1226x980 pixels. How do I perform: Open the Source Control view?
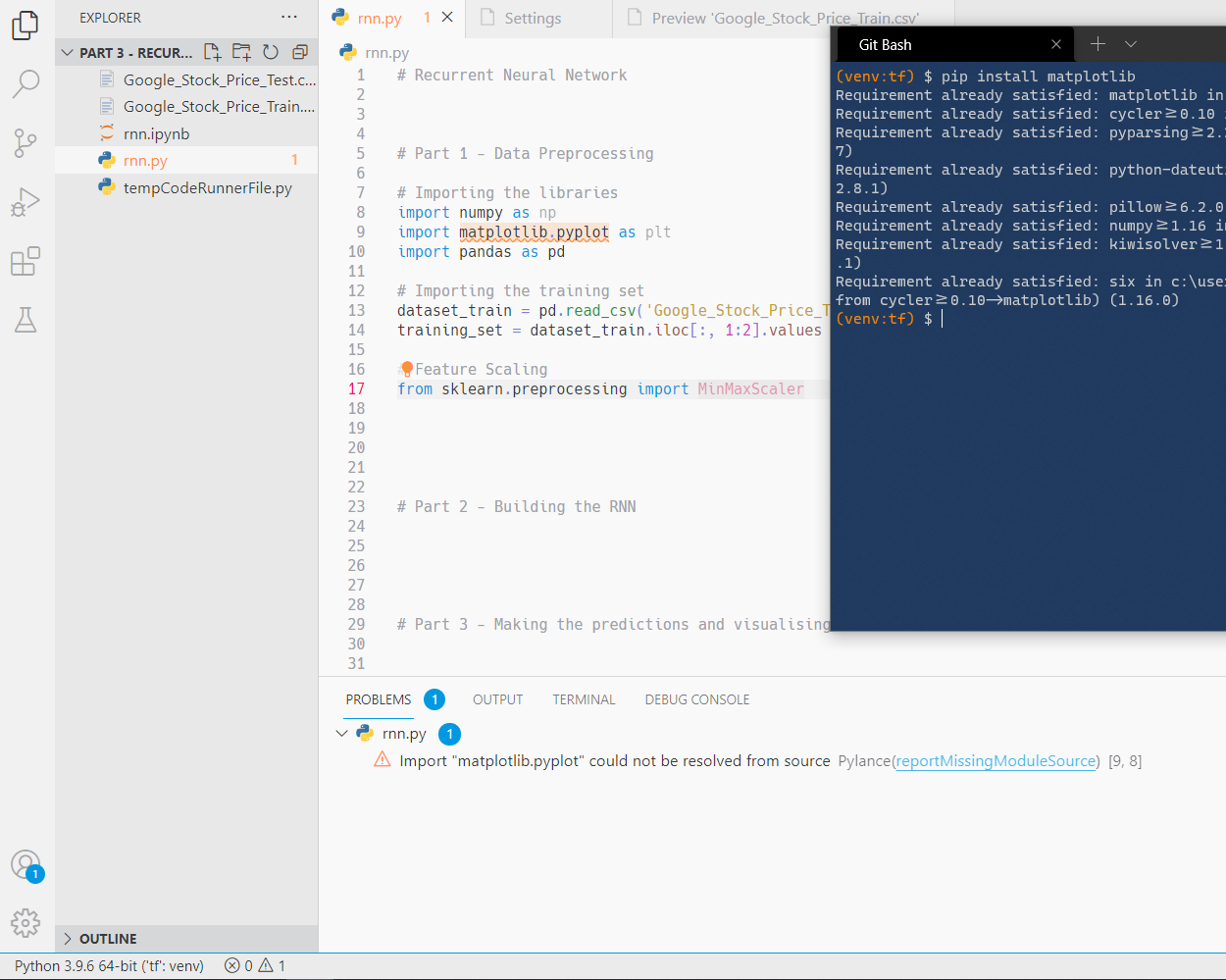coord(26,143)
